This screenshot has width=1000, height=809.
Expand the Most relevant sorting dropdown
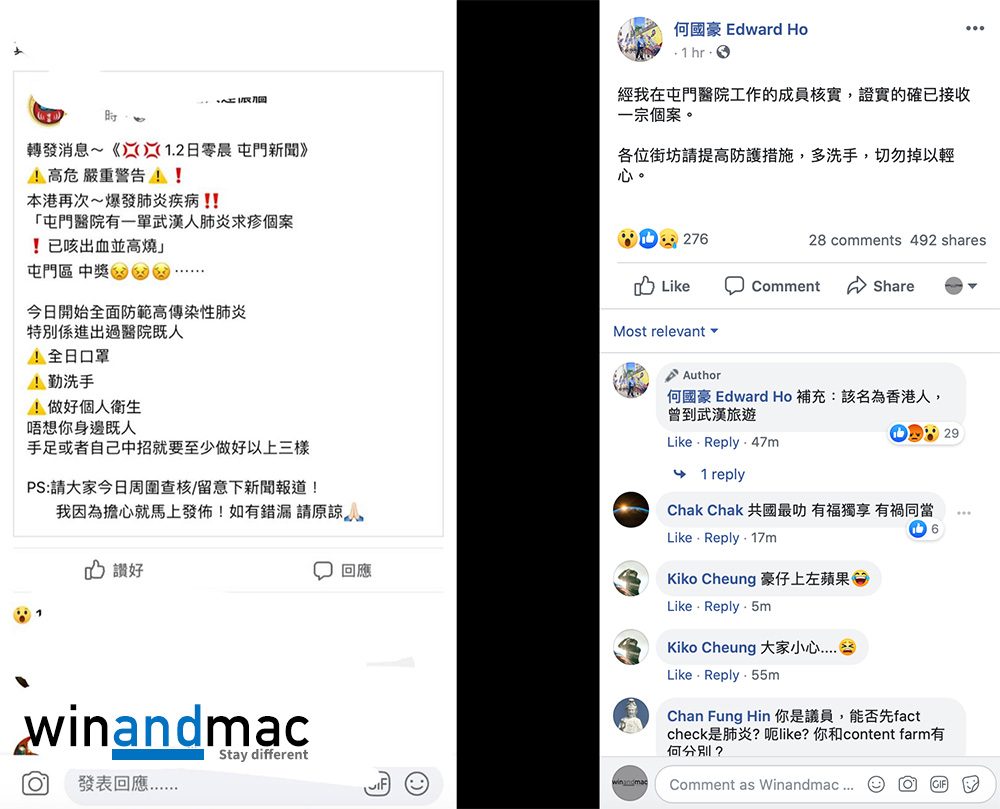tap(665, 332)
